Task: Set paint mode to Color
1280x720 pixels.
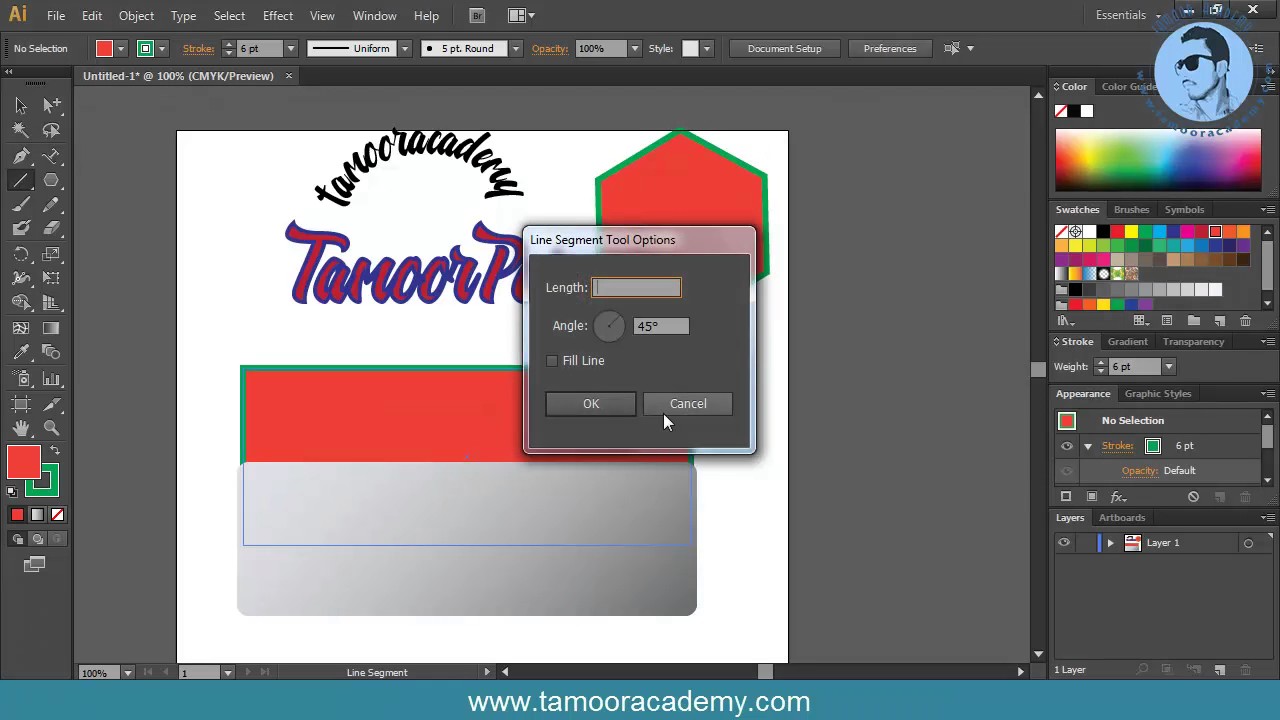Action: (17, 515)
